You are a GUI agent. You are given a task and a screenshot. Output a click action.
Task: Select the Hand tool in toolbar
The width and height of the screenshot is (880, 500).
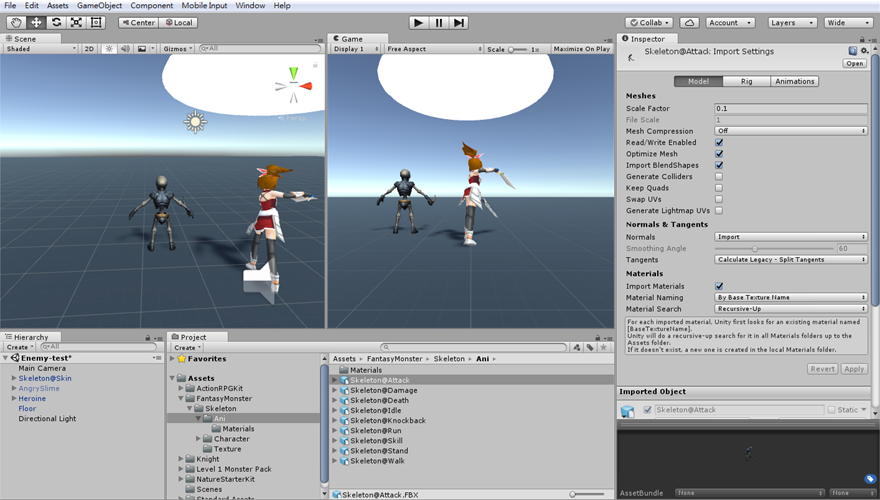click(15, 22)
